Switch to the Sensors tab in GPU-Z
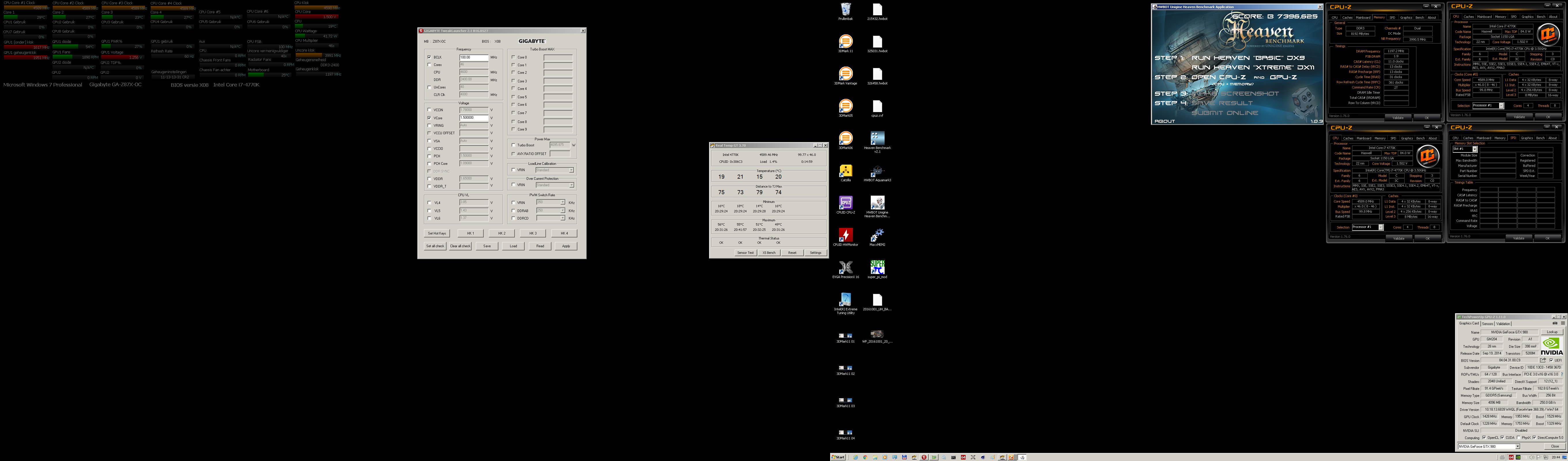This screenshot has width=1568, height=461. coord(1488,324)
